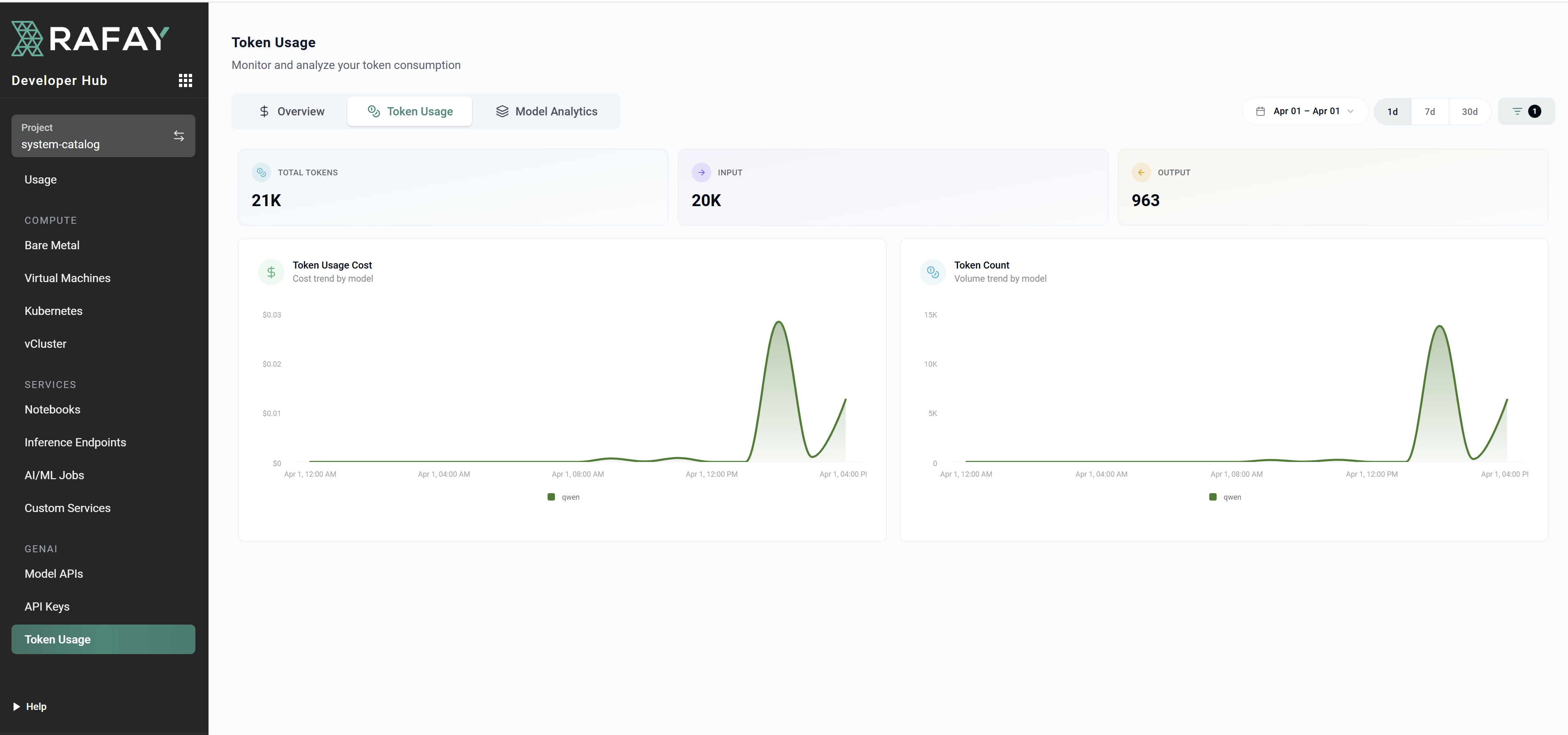Click the dollar icon on Token Usage Cost

tap(271, 272)
